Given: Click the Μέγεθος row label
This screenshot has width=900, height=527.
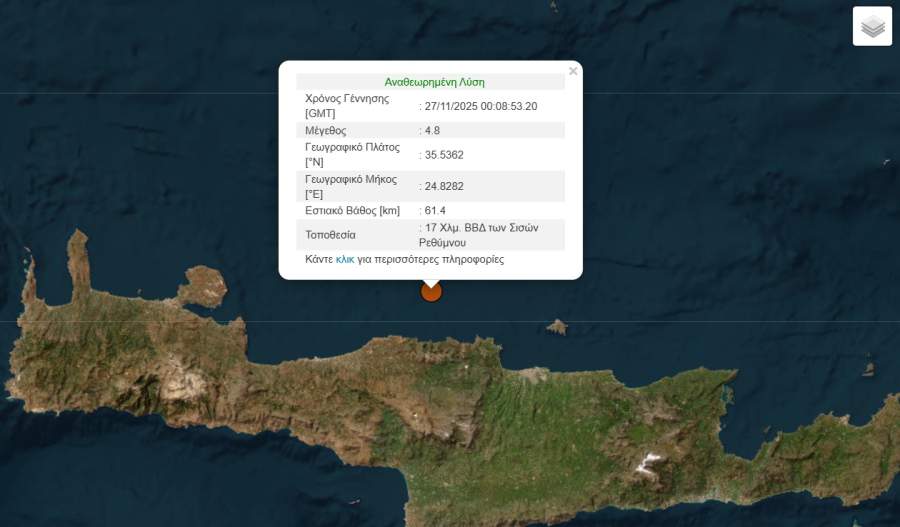Looking at the screenshot, I should click(x=325, y=130).
